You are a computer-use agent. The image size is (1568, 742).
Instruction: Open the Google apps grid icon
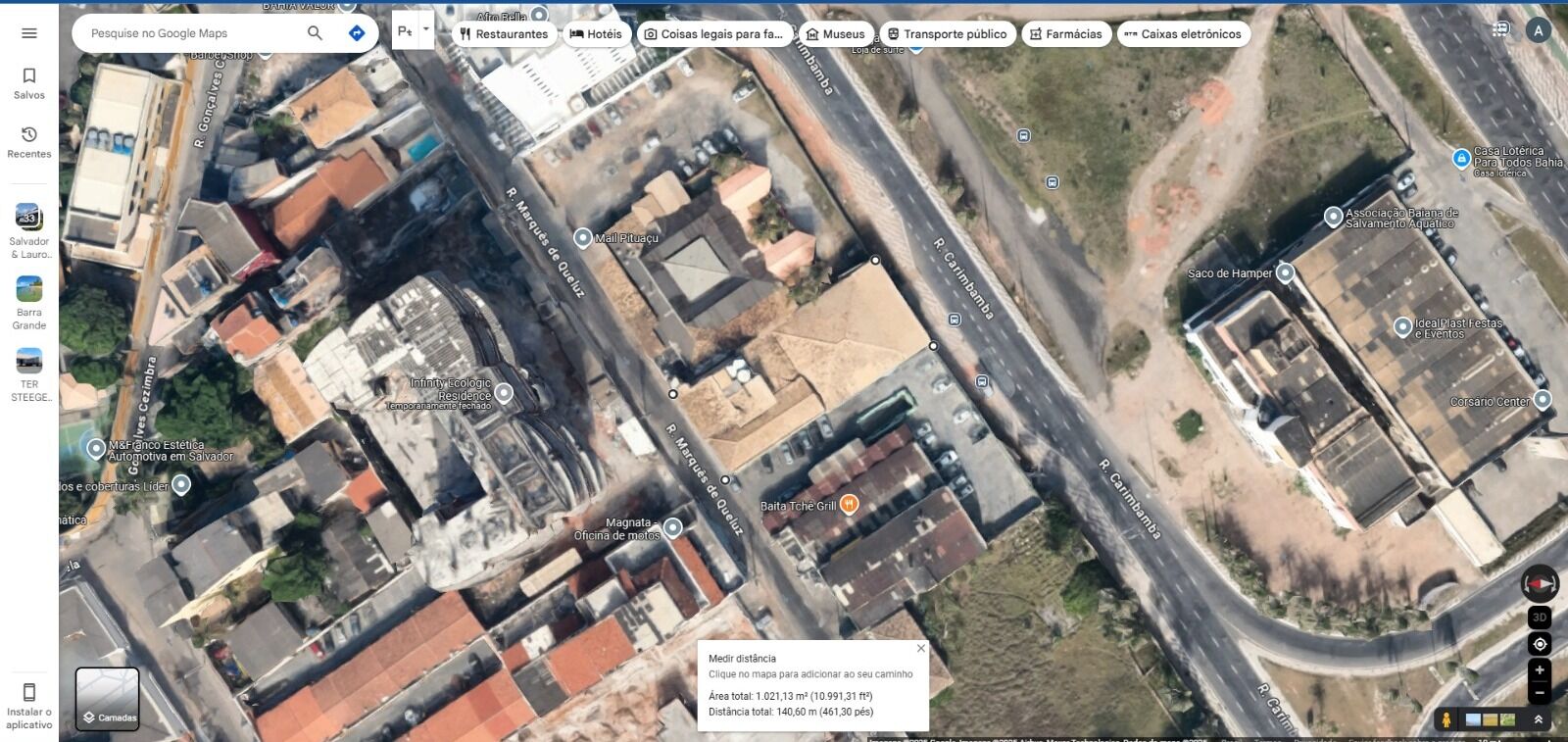click(x=1500, y=29)
